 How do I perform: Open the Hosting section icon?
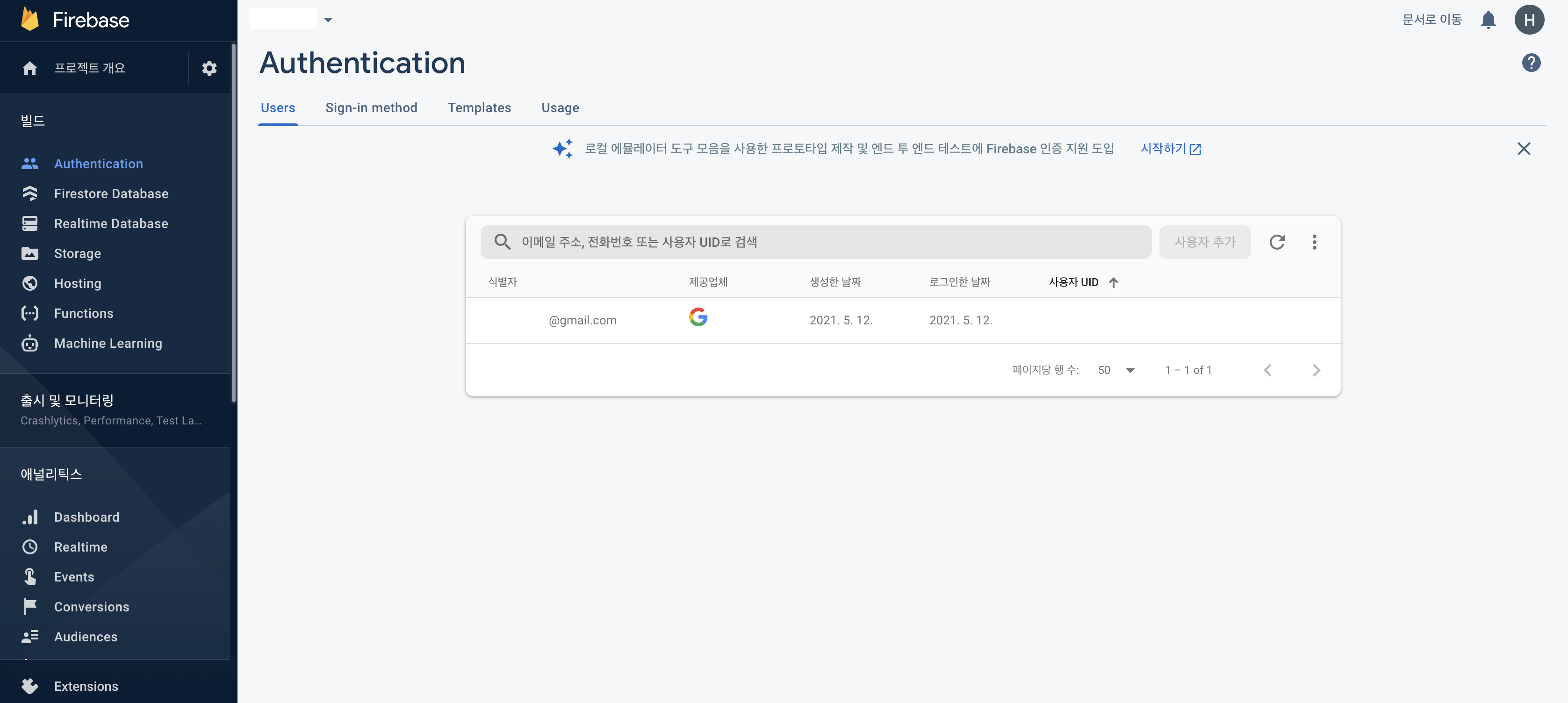(x=30, y=284)
